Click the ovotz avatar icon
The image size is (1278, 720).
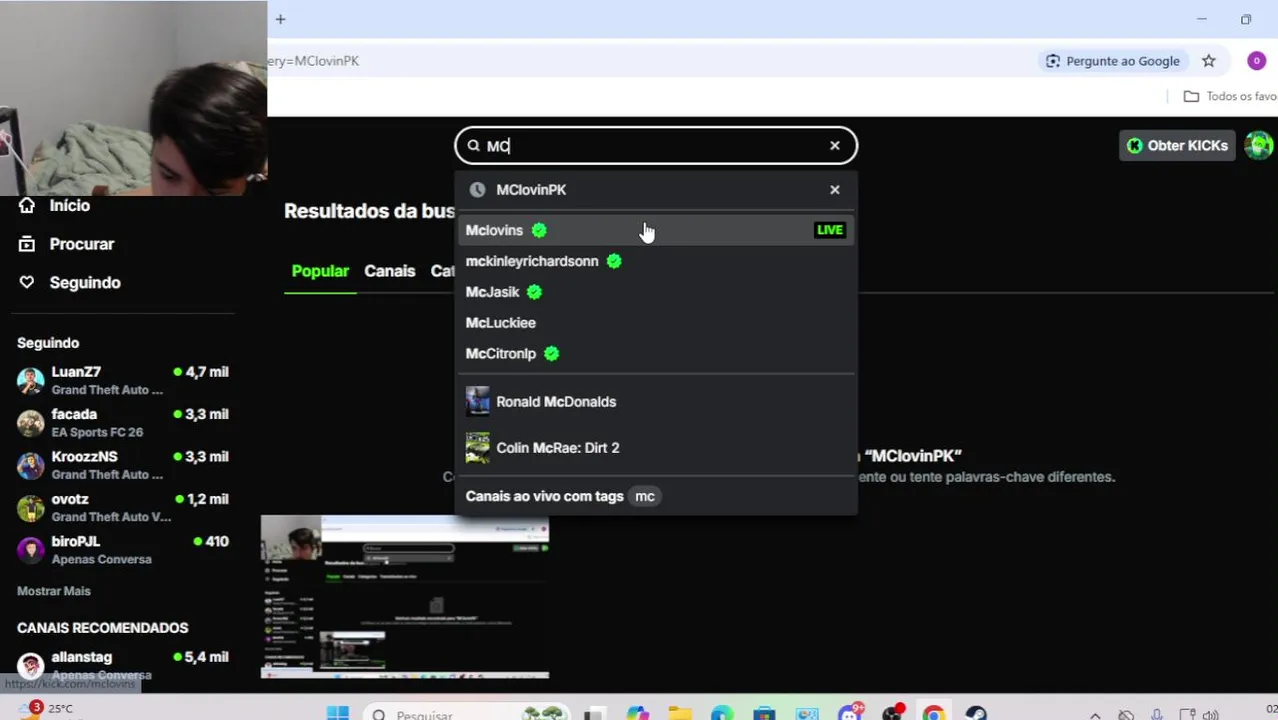pyautogui.click(x=31, y=508)
